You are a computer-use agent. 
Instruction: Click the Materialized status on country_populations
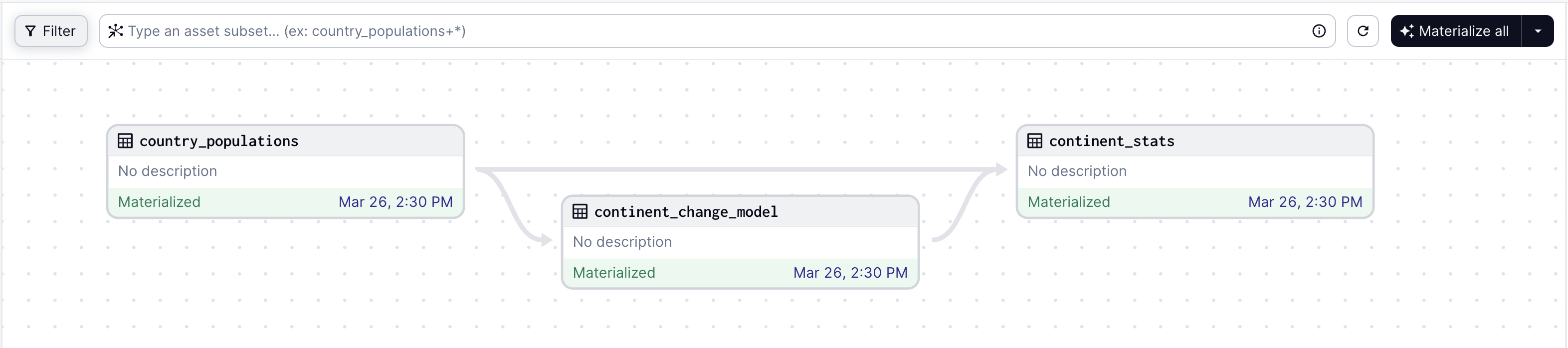click(159, 201)
